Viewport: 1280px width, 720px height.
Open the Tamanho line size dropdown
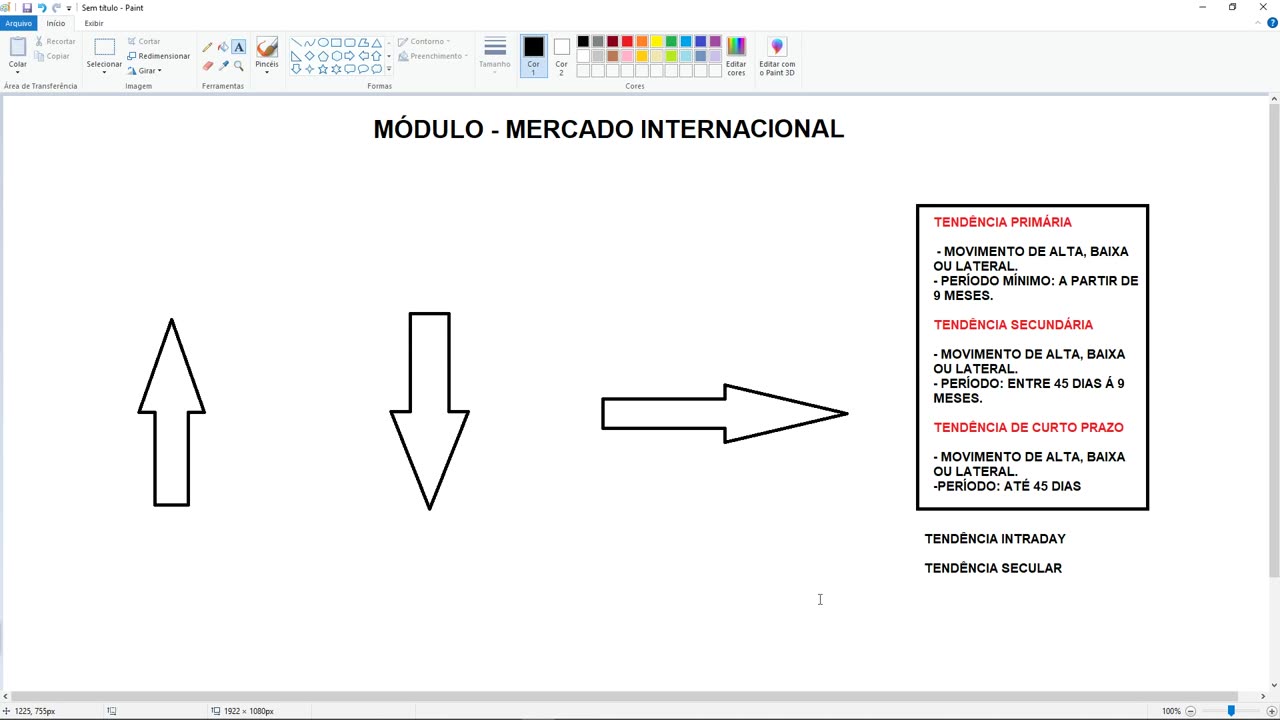click(x=495, y=57)
